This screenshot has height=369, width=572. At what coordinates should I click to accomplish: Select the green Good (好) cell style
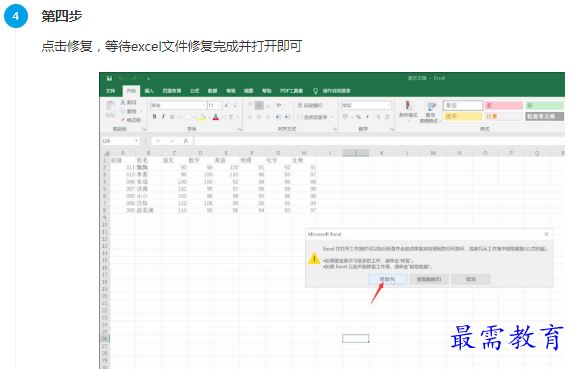coord(545,105)
